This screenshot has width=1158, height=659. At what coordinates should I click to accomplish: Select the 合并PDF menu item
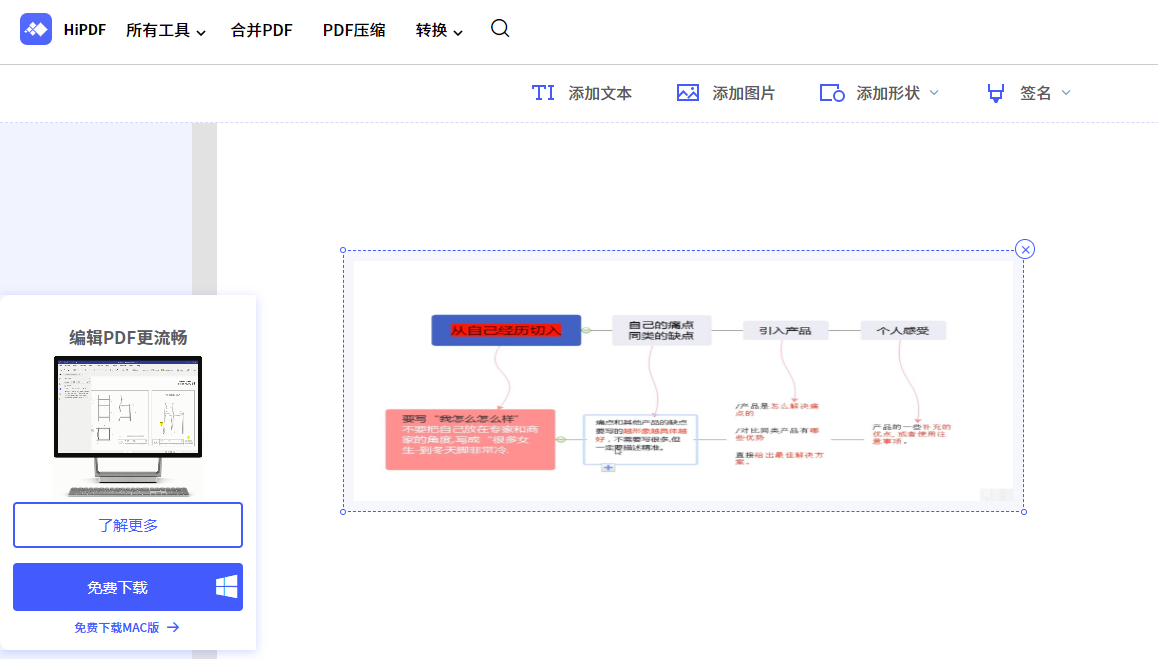point(260,30)
